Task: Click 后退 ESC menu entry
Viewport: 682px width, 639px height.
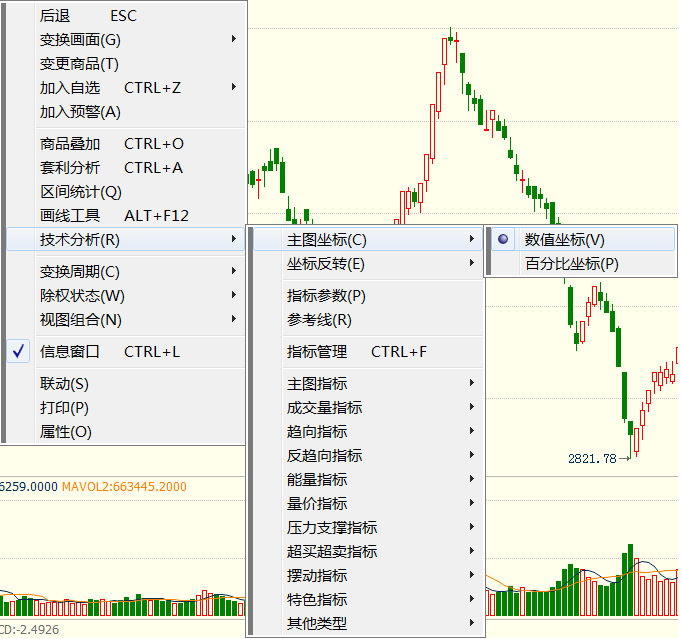Action: (88, 16)
